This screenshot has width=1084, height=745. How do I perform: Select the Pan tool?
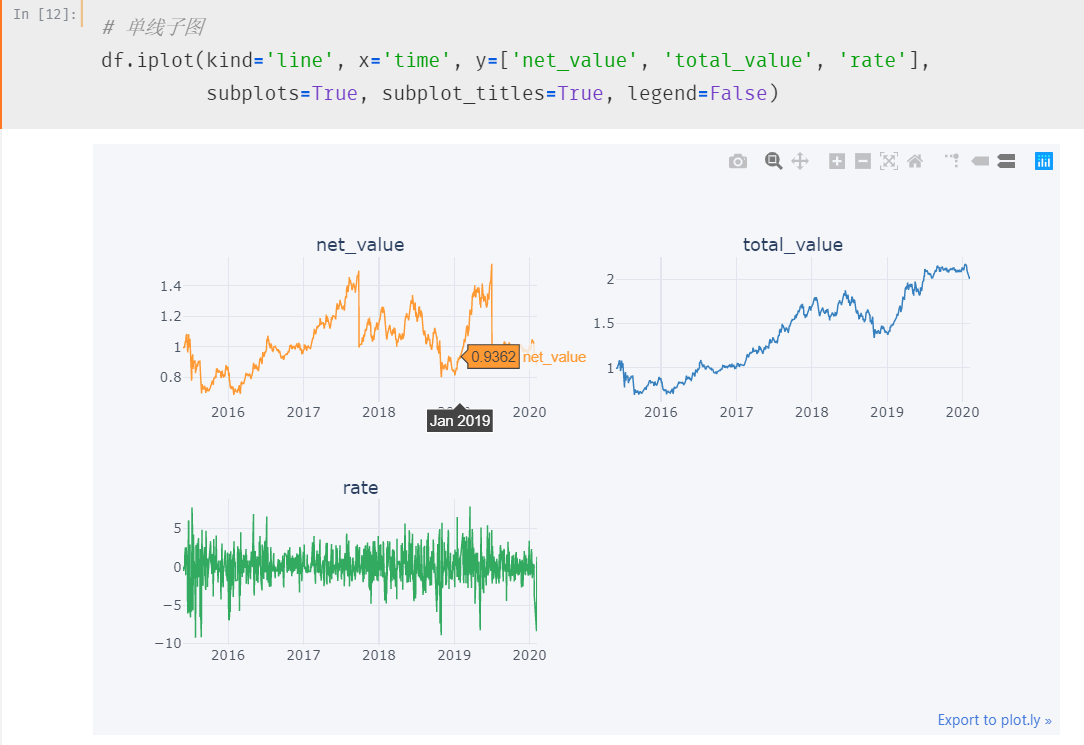799,161
